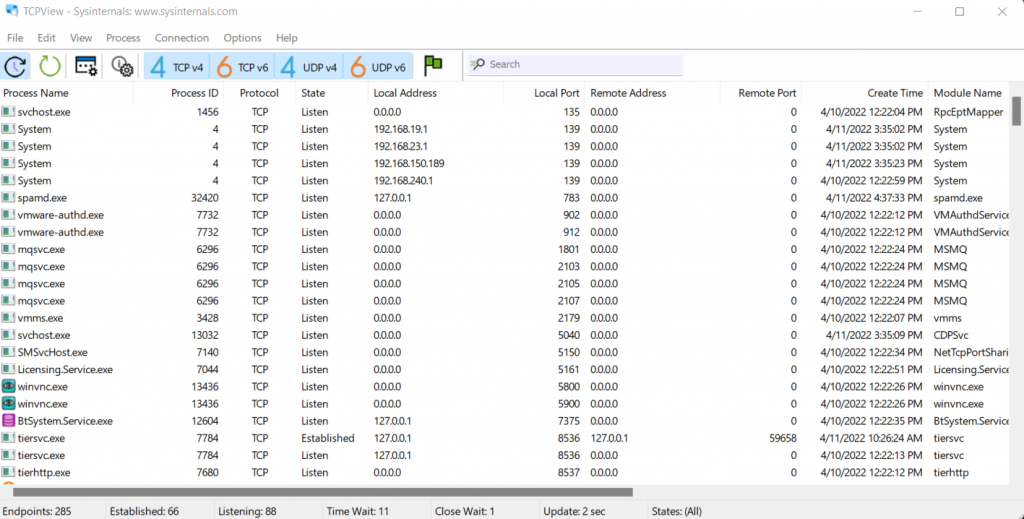Select the local address 192.168.19.1 cell
The width and height of the screenshot is (1024, 519).
point(400,129)
